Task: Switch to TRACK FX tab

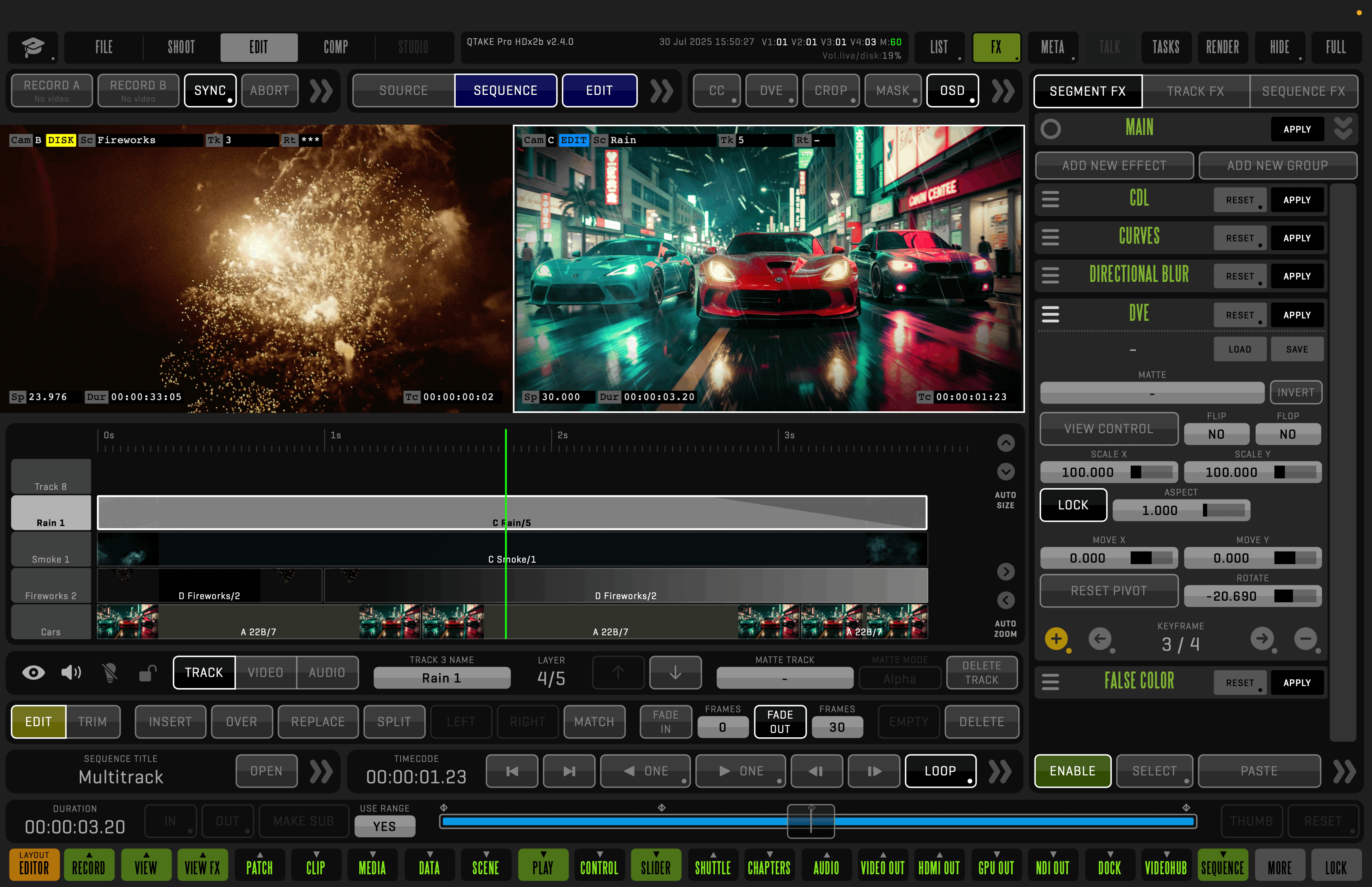Action: coord(1195,91)
